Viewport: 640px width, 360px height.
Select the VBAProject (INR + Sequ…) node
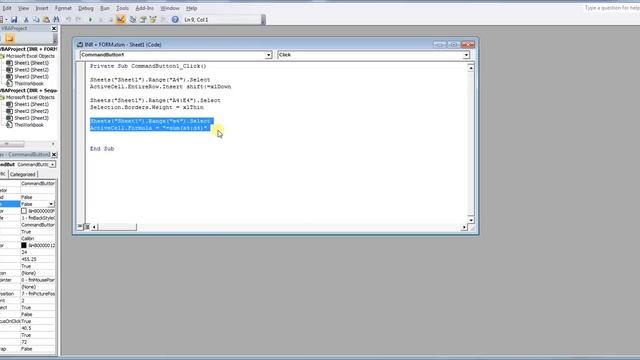pyautogui.click(x=29, y=90)
